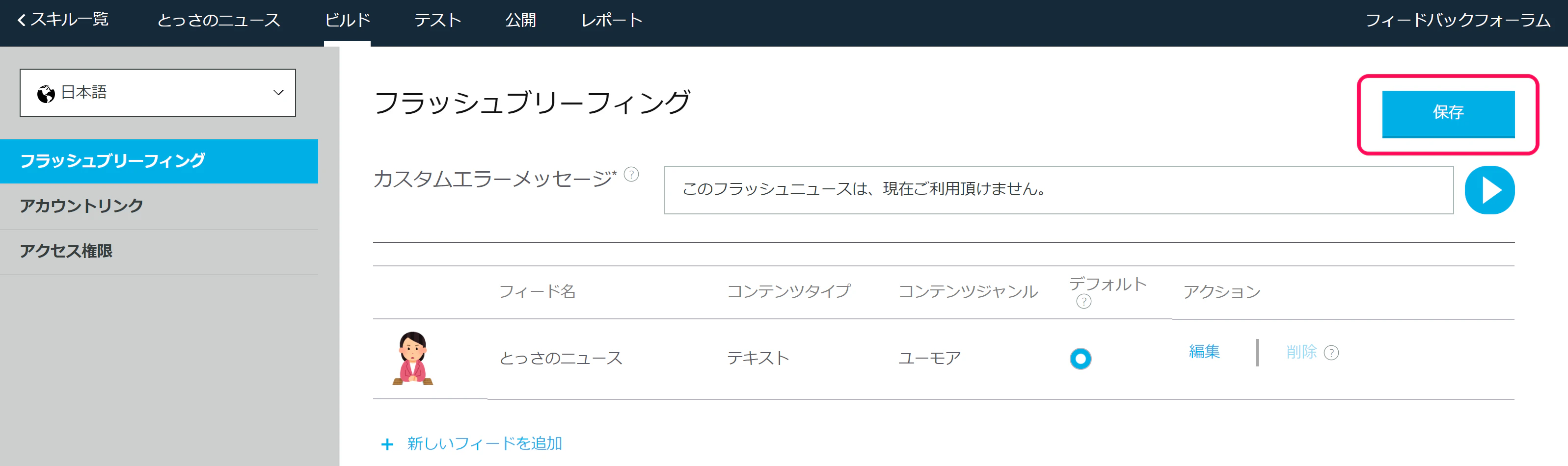Viewport: 1568px width, 466px height.
Task: Click テキスト content type cell
Action: pyautogui.click(x=758, y=358)
